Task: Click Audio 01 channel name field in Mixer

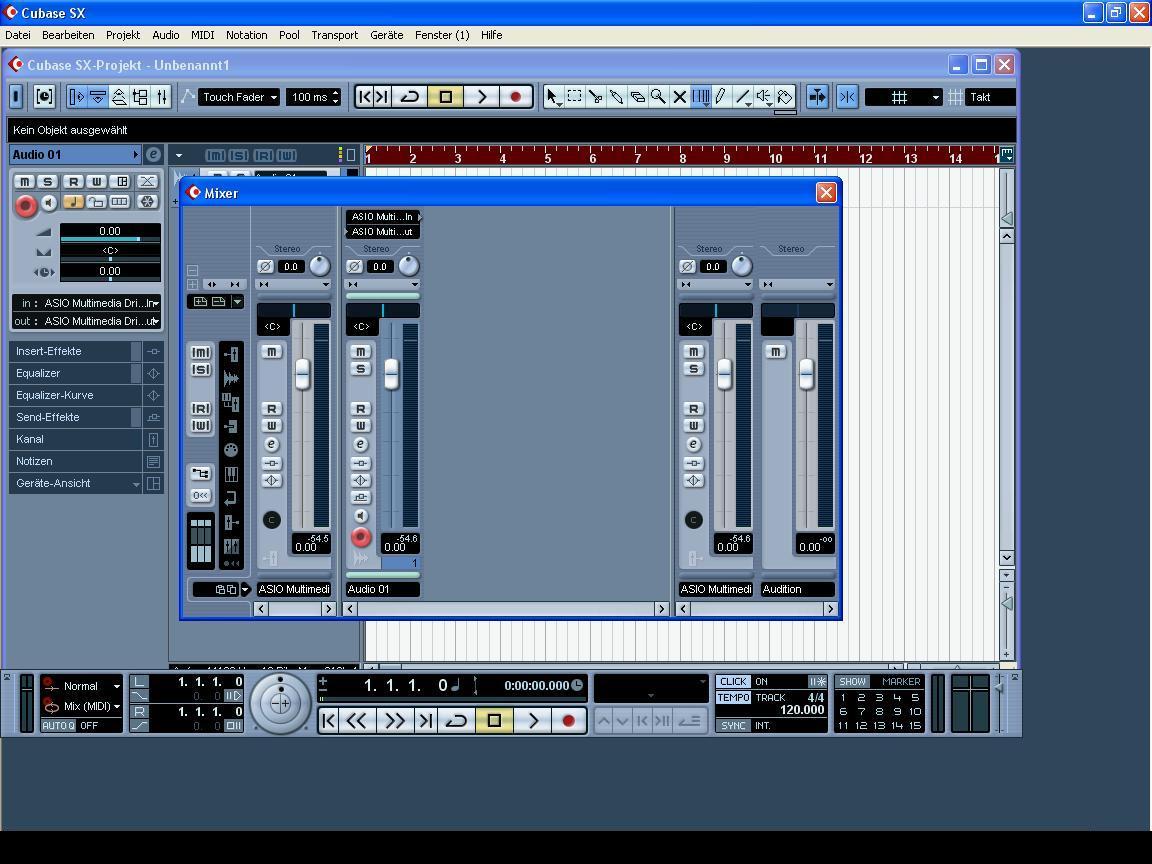Action: pos(383,589)
